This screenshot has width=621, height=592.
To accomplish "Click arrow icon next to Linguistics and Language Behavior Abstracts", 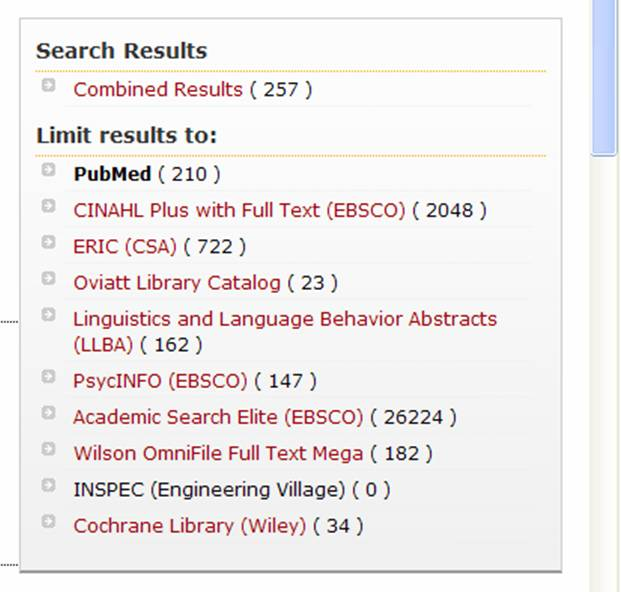I will [x=48, y=315].
